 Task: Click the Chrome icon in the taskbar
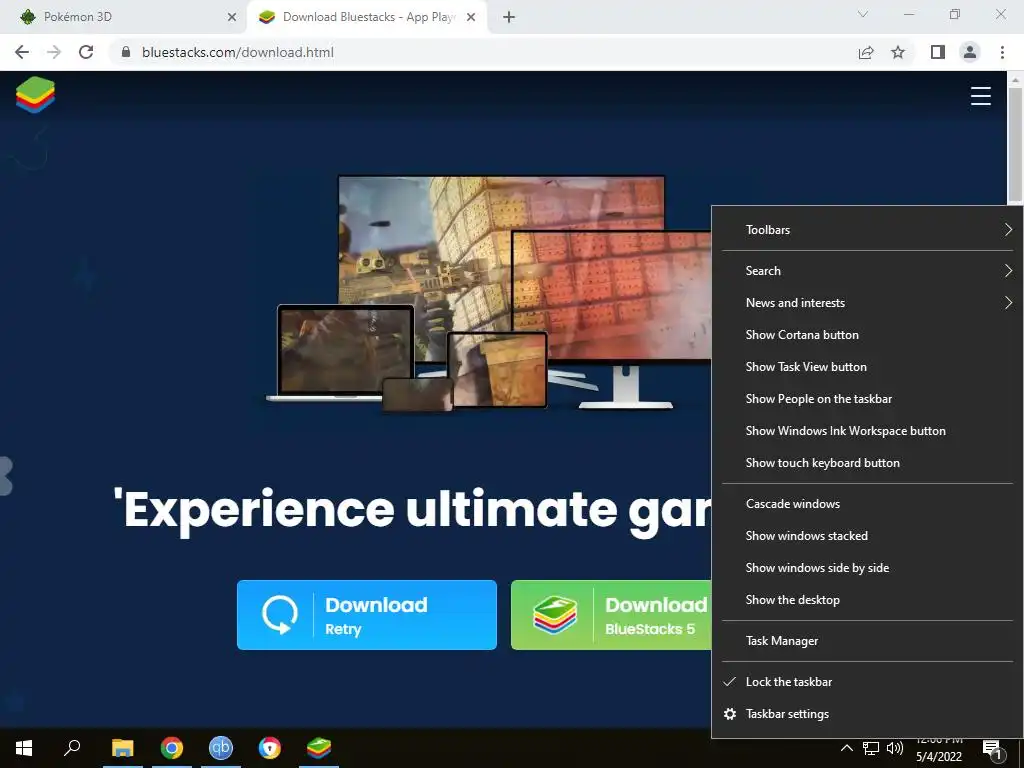pyautogui.click(x=172, y=748)
